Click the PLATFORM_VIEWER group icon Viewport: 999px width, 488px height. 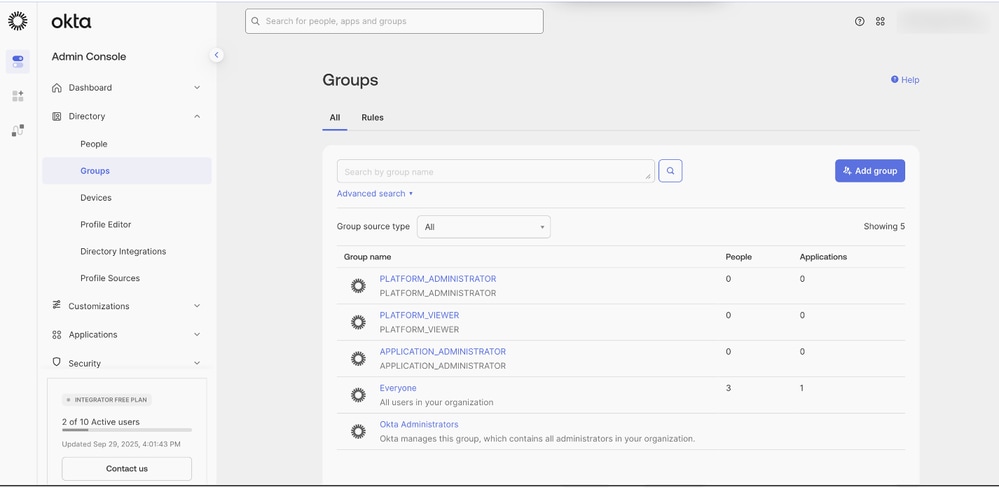pos(358,322)
